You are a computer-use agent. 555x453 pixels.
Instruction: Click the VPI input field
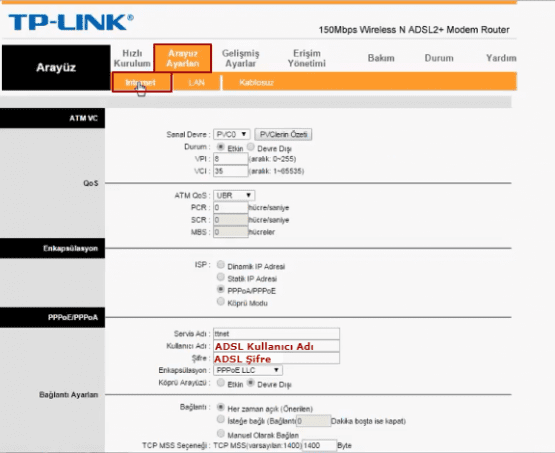[x=230, y=159]
